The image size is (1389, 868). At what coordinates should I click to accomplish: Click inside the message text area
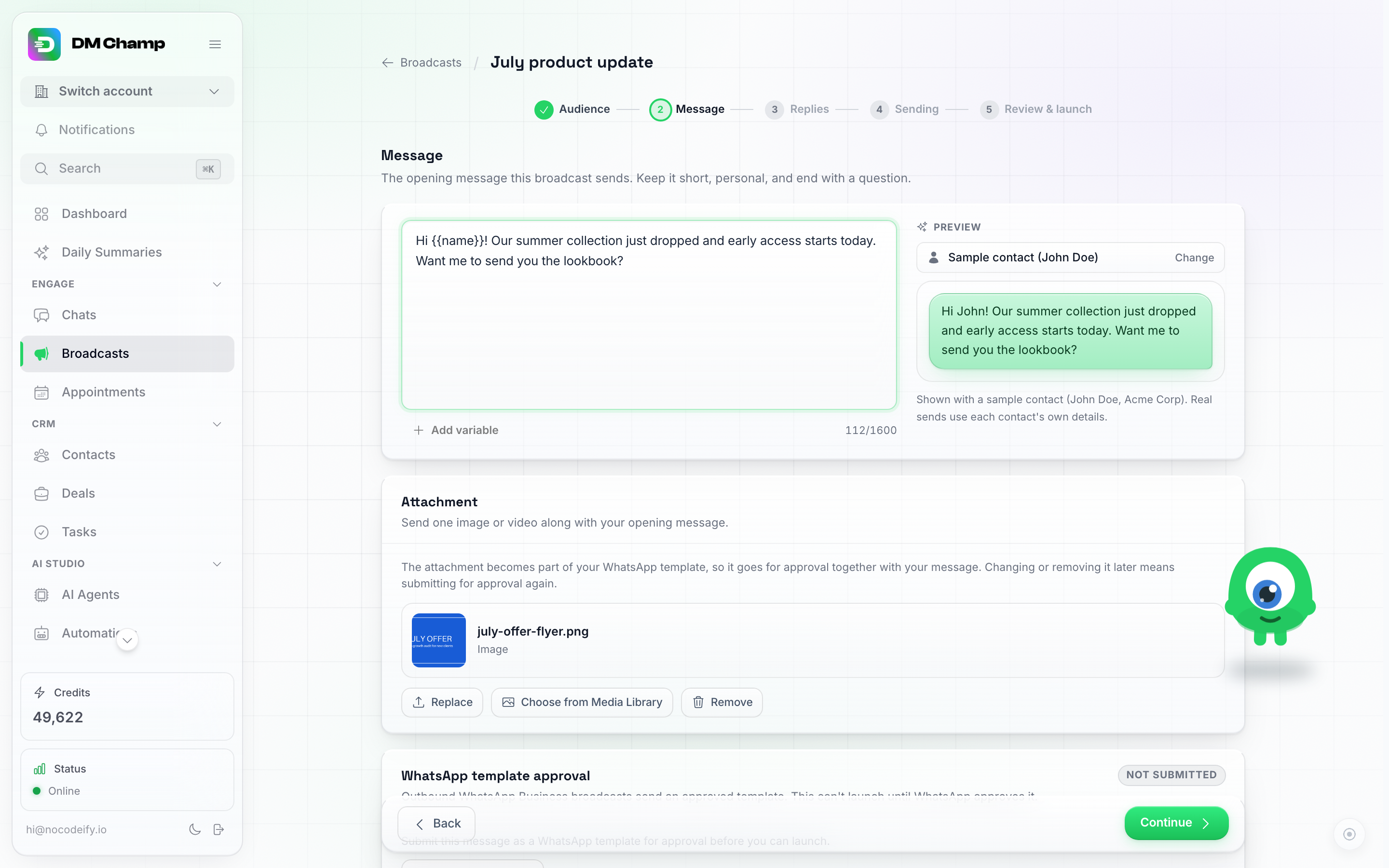649,314
